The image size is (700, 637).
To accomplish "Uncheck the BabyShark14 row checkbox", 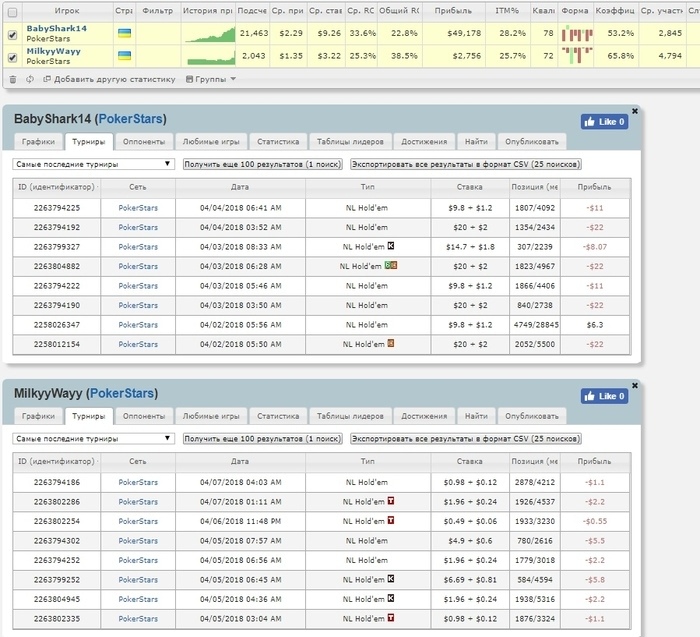I will click(x=12, y=34).
